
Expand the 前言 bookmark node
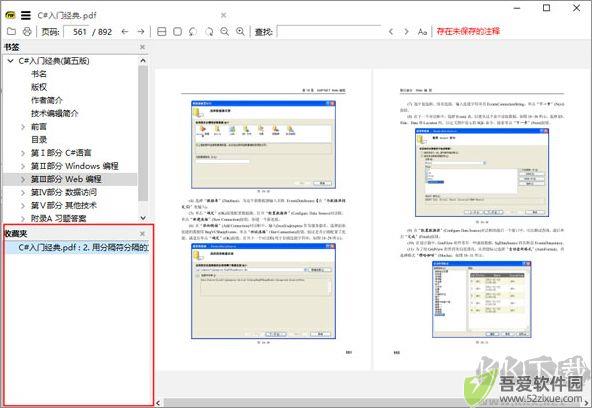[23, 127]
